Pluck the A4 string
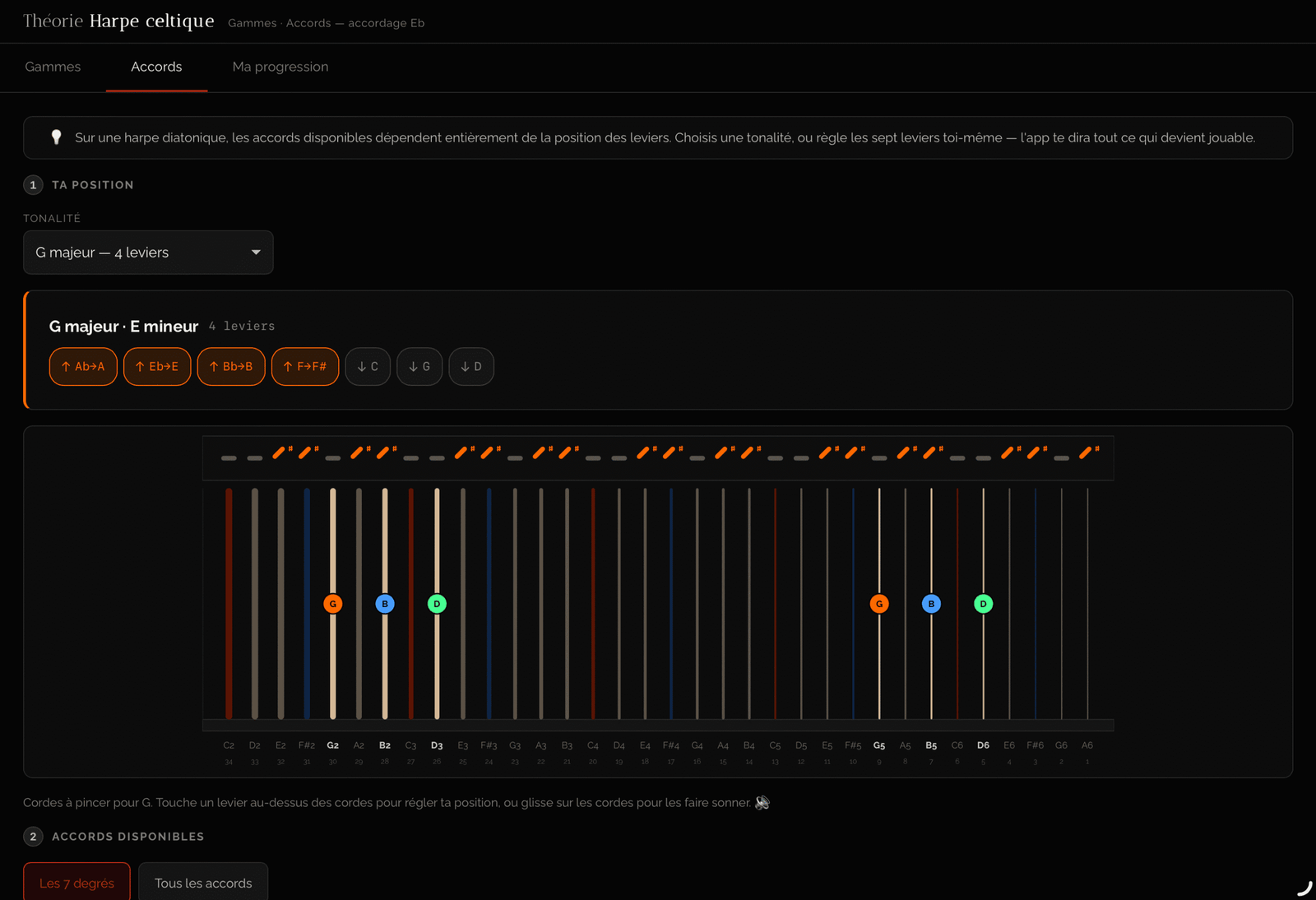The image size is (1316, 900). click(x=723, y=604)
